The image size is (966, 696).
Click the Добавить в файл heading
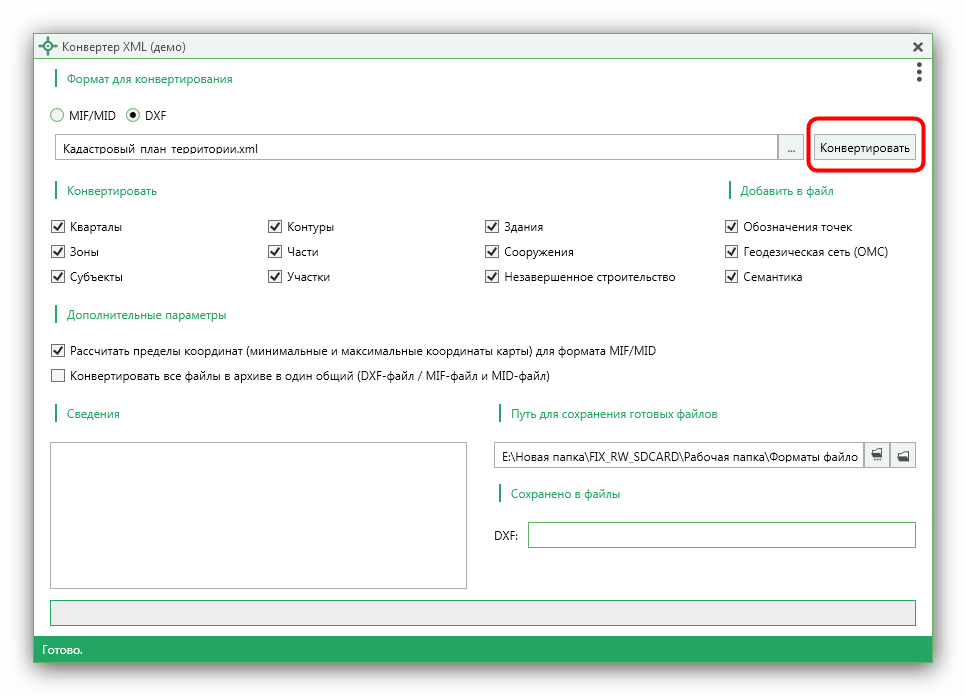coord(787,191)
